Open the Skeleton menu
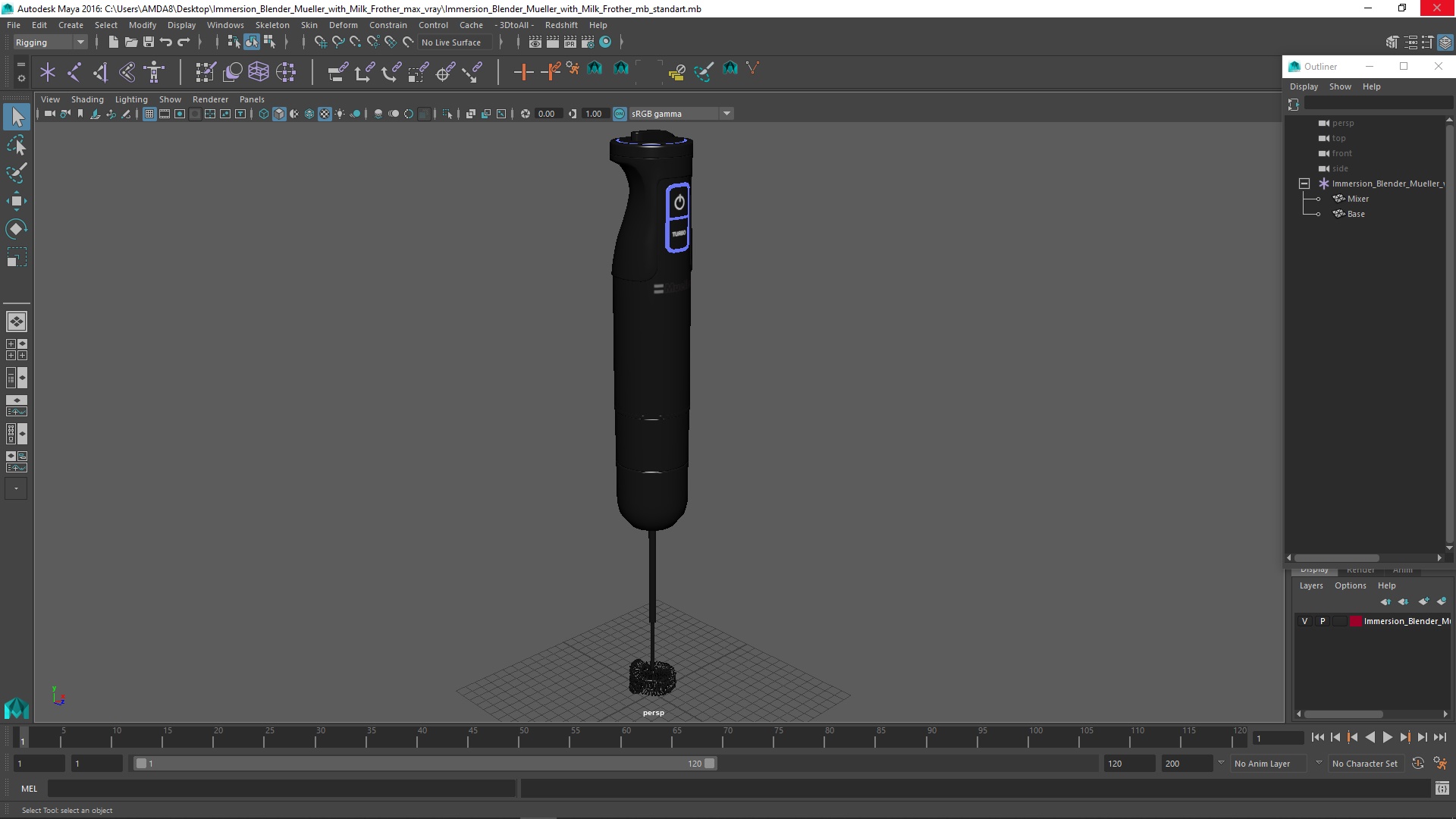Image resolution: width=1456 pixels, height=819 pixels. [x=271, y=25]
